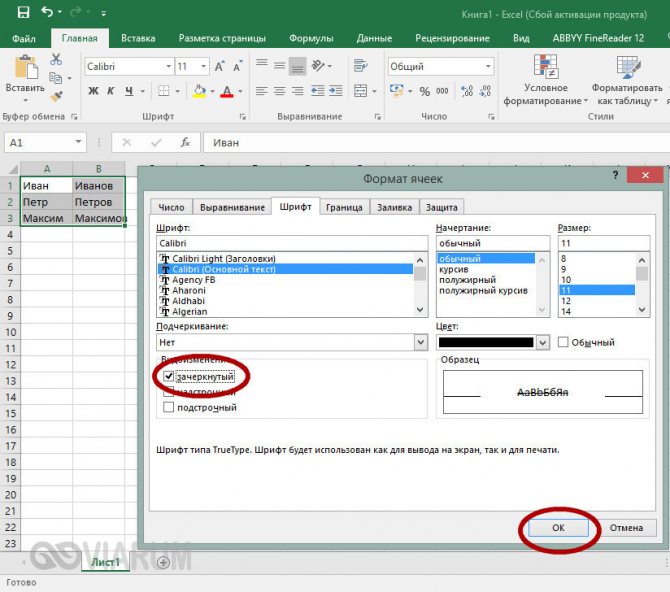Expand Font group dialog launcher
The height and width of the screenshot is (592, 670).
click(243, 117)
